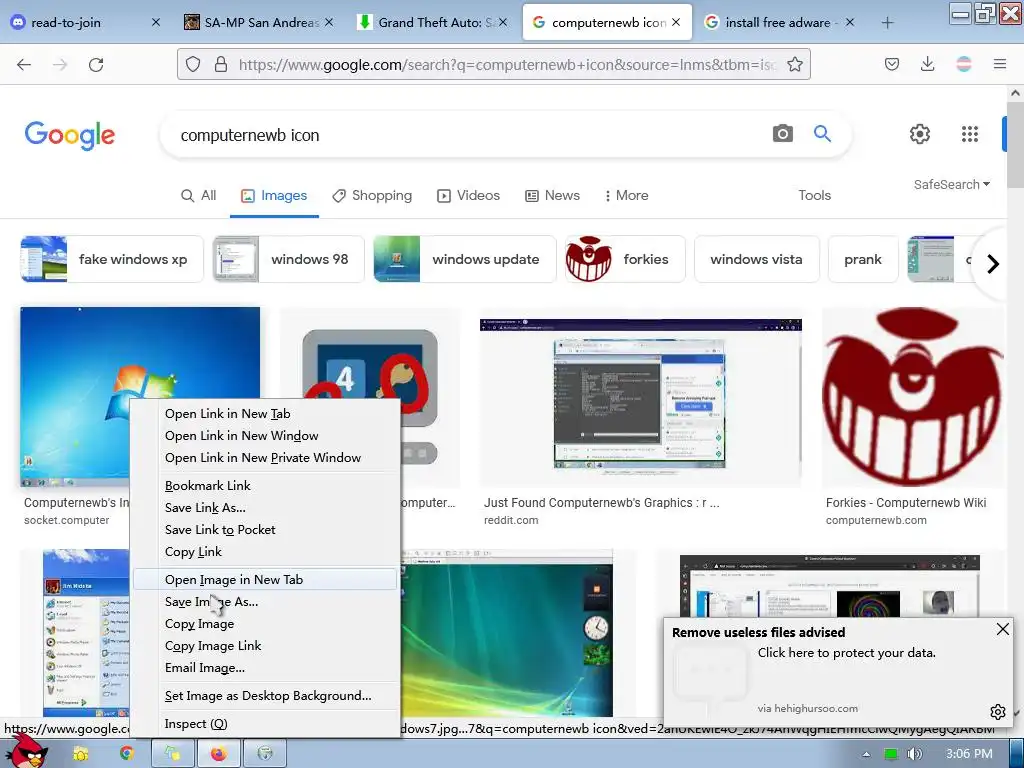
Task: Click the padlock site info icon
Action: coord(221,64)
